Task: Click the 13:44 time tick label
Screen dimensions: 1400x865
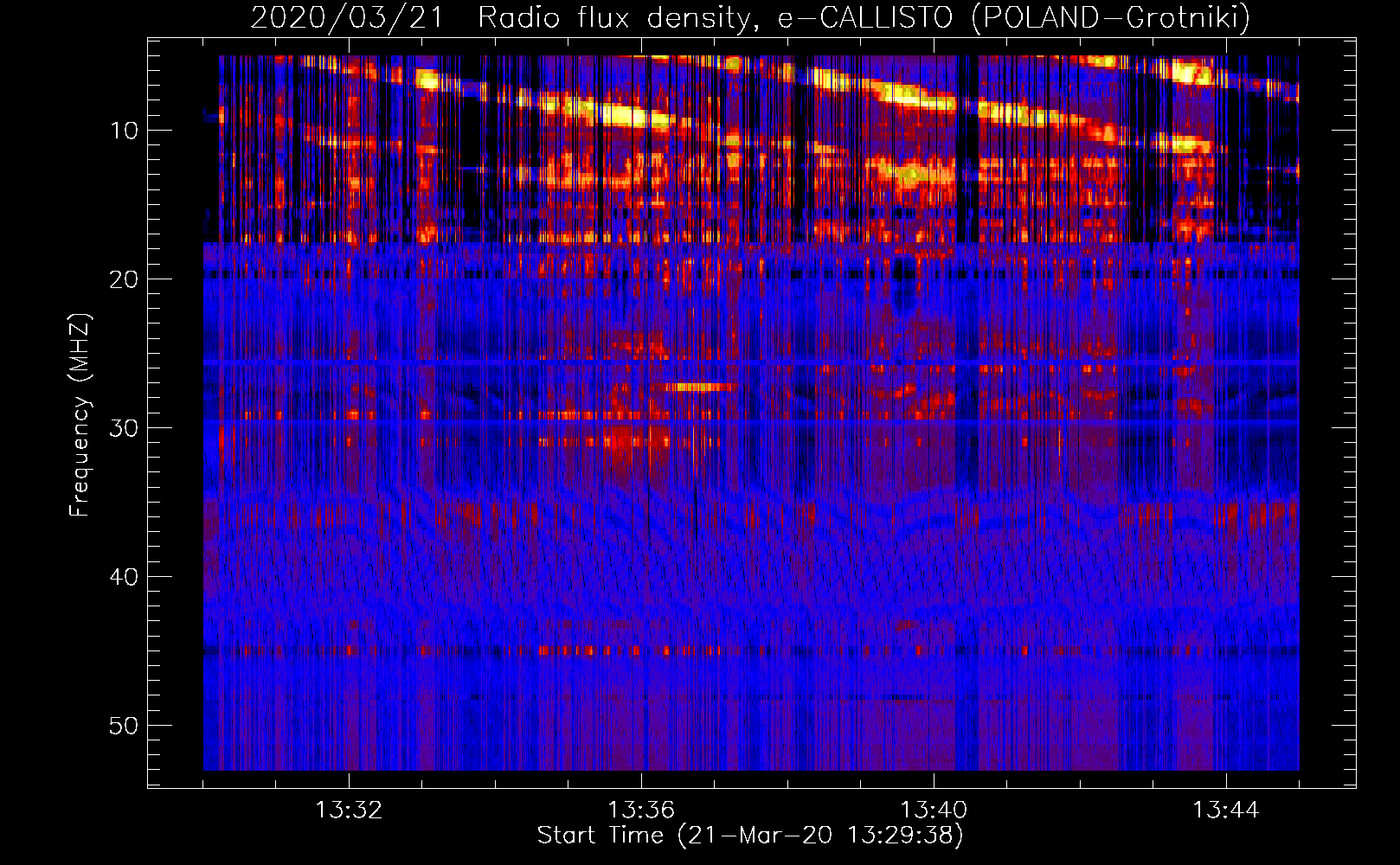Action: pyautogui.click(x=1226, y=811)
